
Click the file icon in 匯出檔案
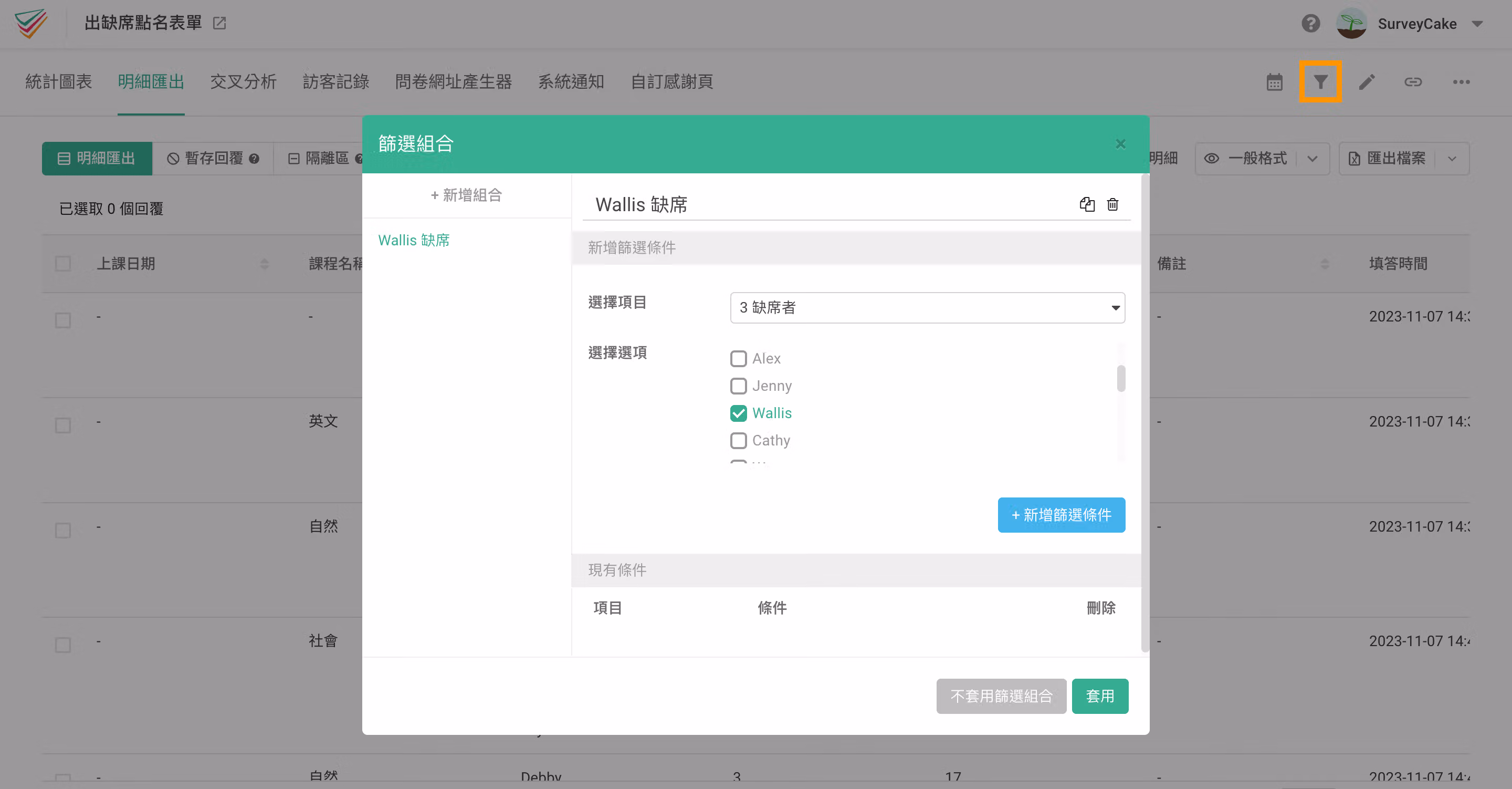1354,159
